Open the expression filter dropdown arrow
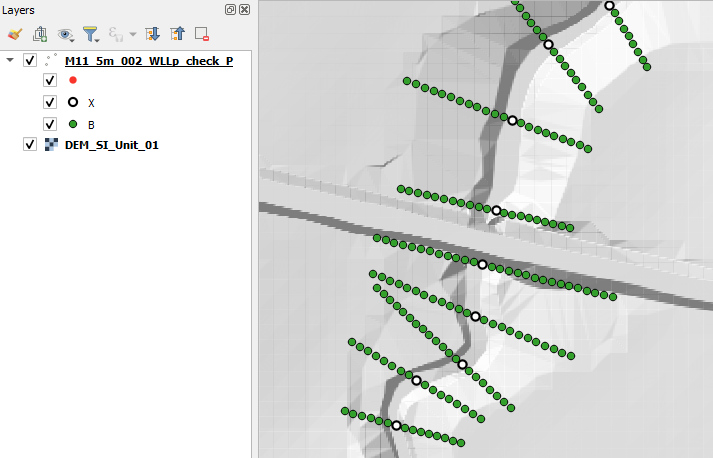 click(x=132, y=34)
